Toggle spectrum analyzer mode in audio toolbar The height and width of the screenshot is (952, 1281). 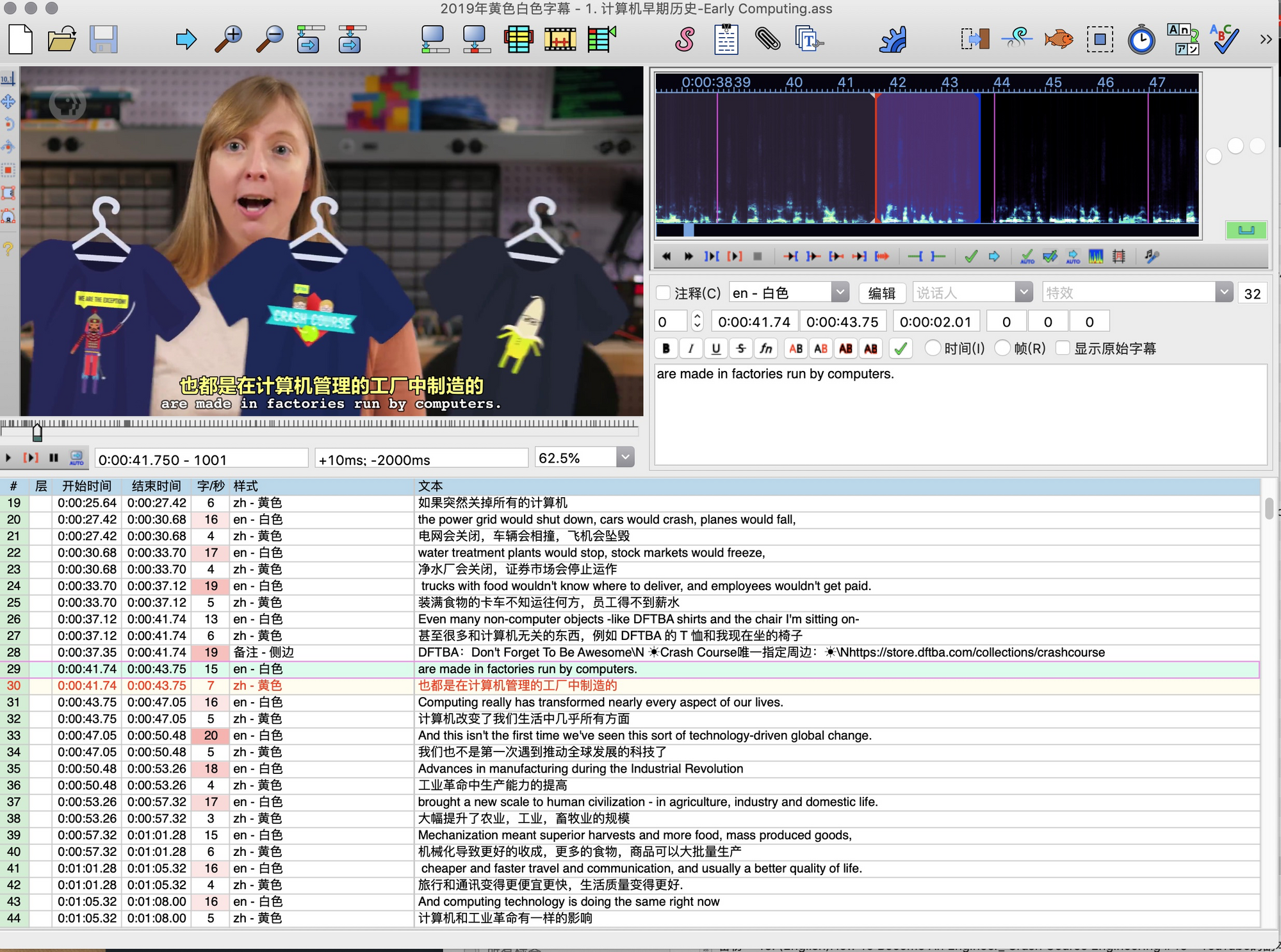tap(1096, 257)
